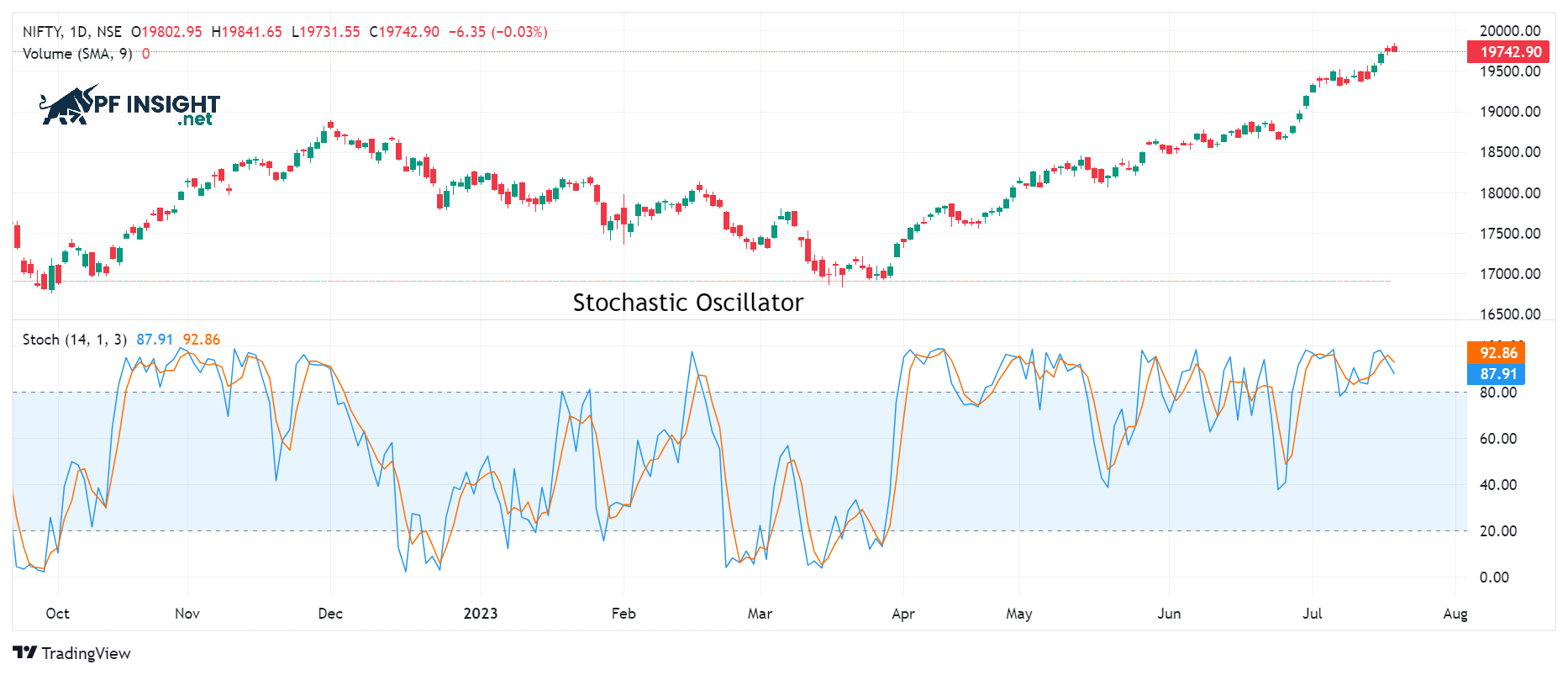Image resolution: width=1568 pixels, height=675 pixels.
Task: Click the TradingView logo icon
Action: coord(24,653)
